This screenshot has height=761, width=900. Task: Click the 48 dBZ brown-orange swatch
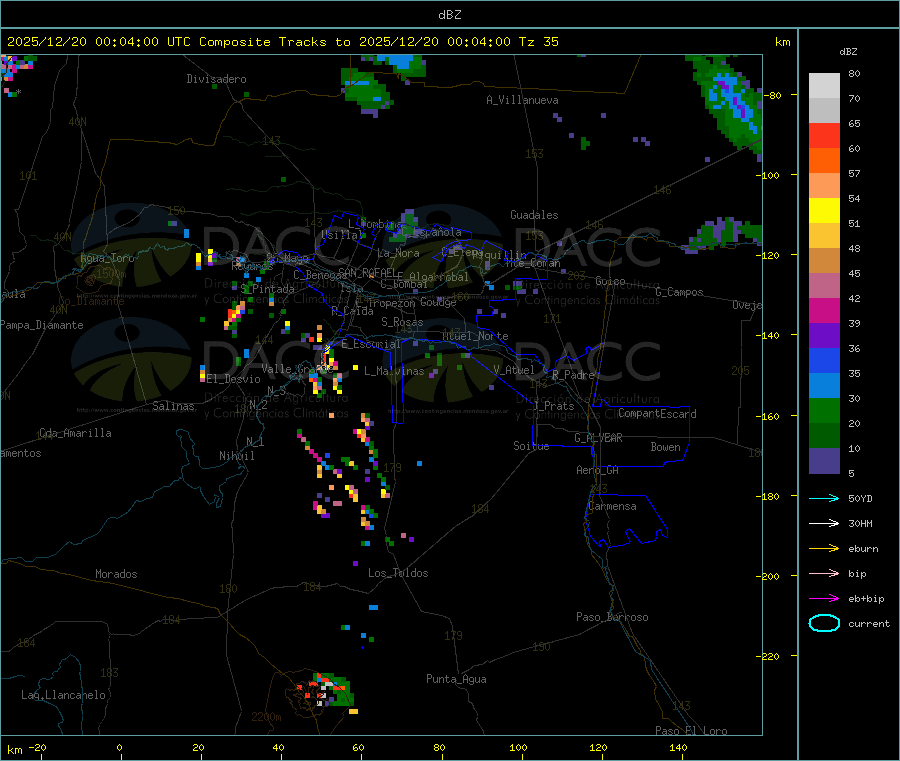pyautogui.click(x=824, y=261)
